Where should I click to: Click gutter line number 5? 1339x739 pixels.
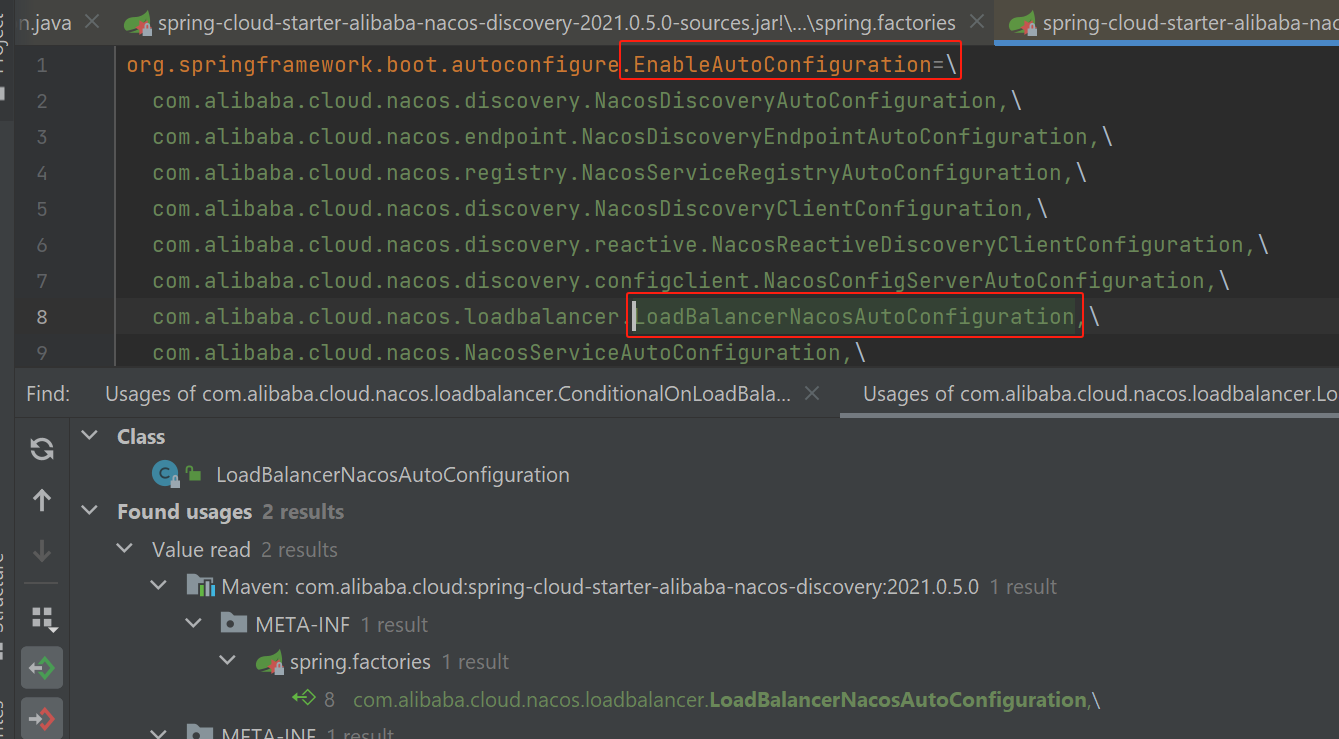pyautogui.click(x=42, y=209)
